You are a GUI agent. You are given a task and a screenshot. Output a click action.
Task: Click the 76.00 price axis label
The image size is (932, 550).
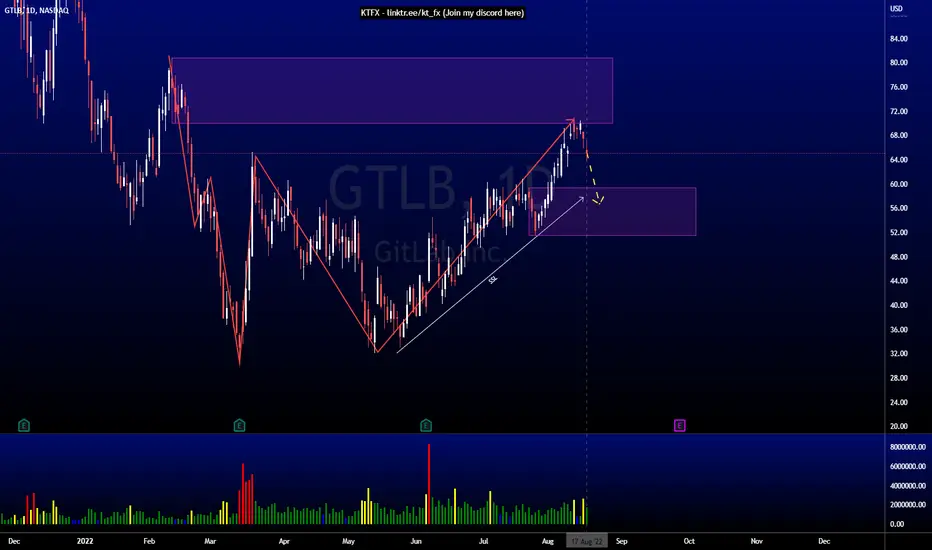[899, 87]
